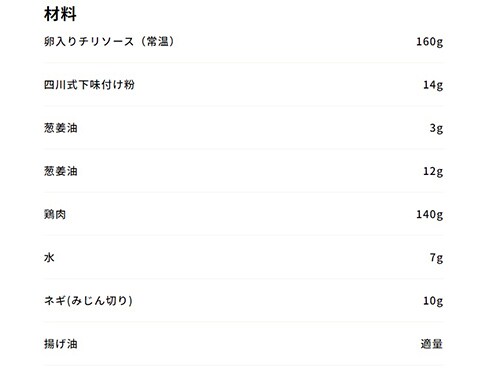
Task: Select the 鶏肉 ingredient name
Action: [55, 214]
